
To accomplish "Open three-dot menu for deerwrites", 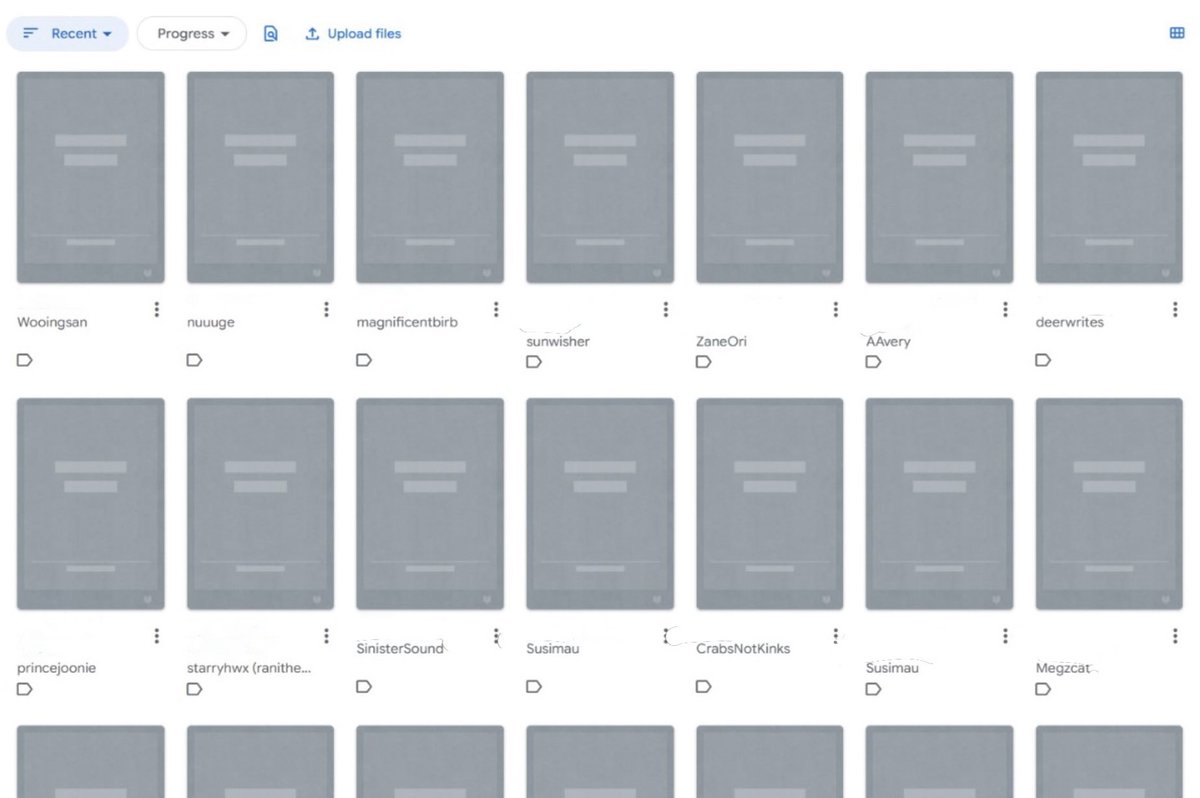I will (x=1175, y=310).
